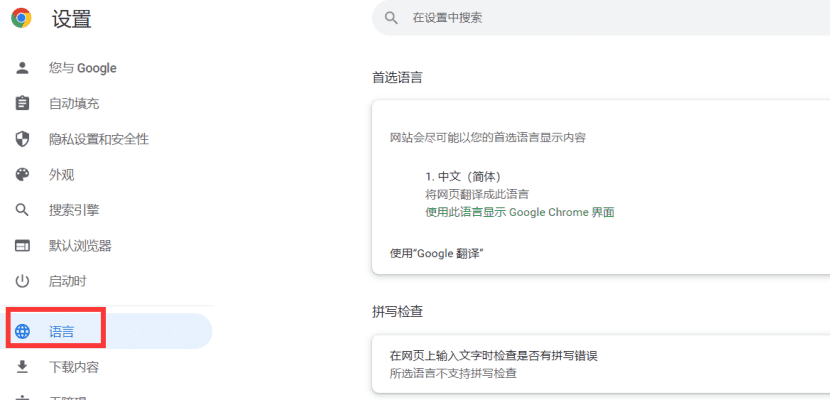Click the magnifier icon in the search bar
The image size is (830, 400).
tap(393, 18)
